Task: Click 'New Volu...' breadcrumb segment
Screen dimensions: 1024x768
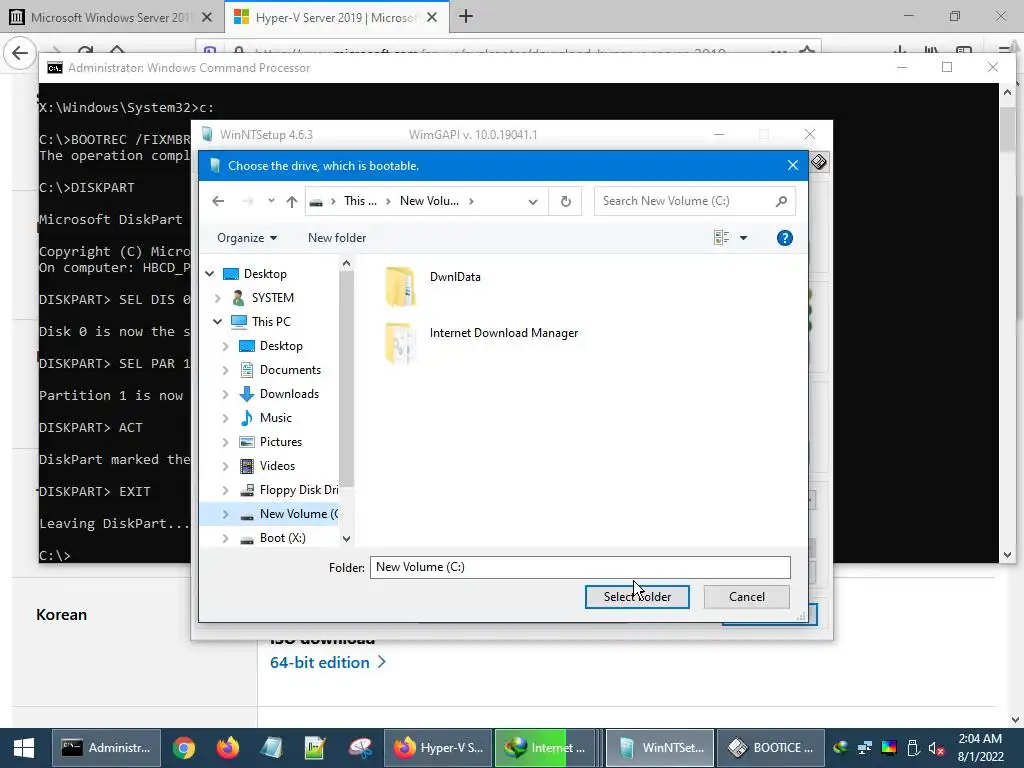Action: coord(429,201)
